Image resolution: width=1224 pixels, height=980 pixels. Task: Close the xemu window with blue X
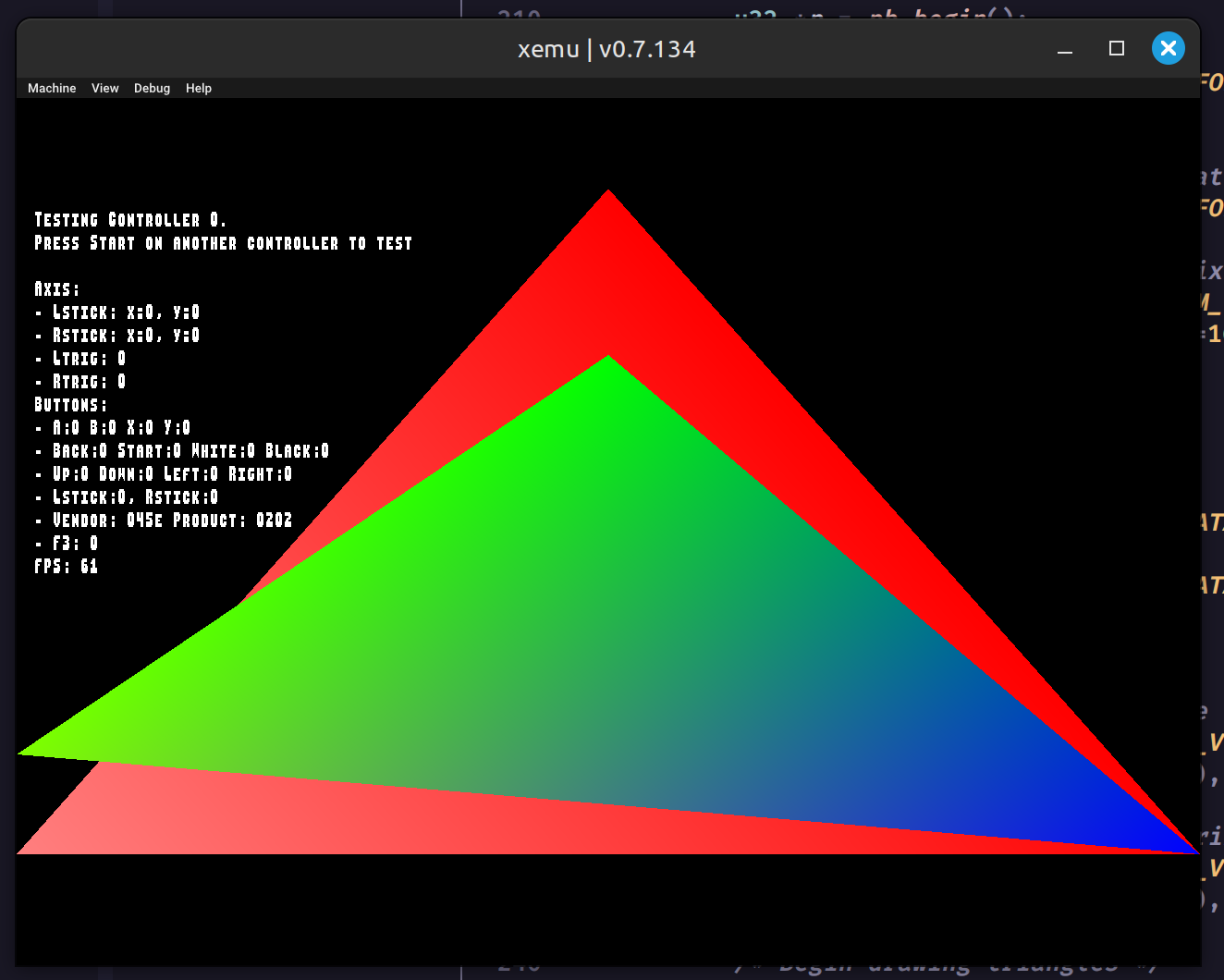click(1168, 48)
